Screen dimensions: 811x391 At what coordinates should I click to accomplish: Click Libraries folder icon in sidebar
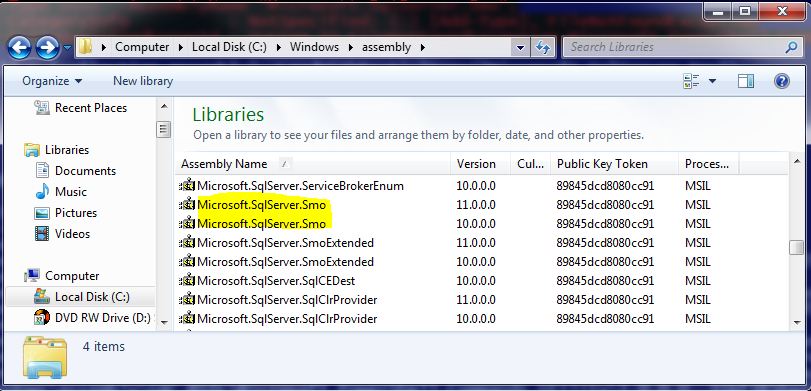click(x=32, y=150)
